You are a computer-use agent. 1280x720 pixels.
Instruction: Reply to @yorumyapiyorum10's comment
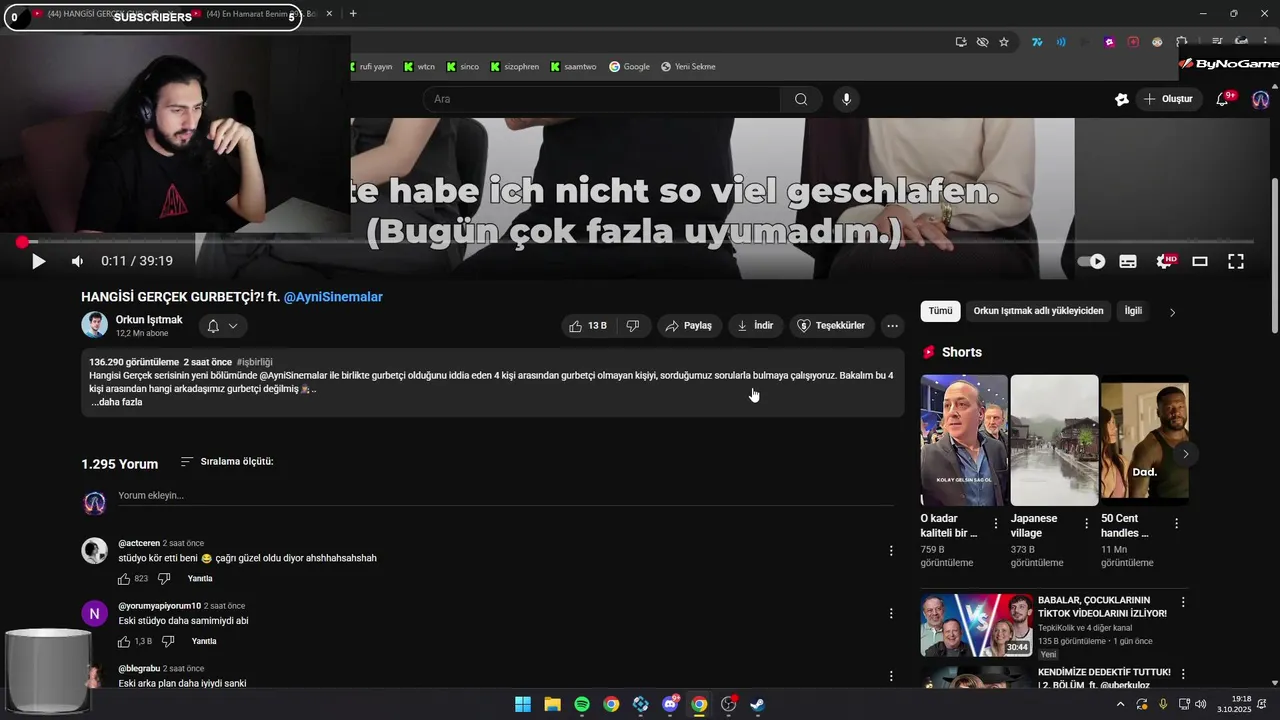204,642
